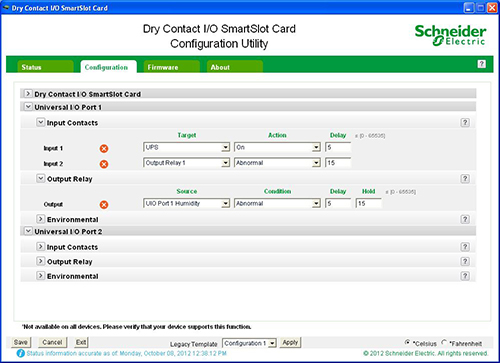Open help for Port 2 Environmental section

465,276
